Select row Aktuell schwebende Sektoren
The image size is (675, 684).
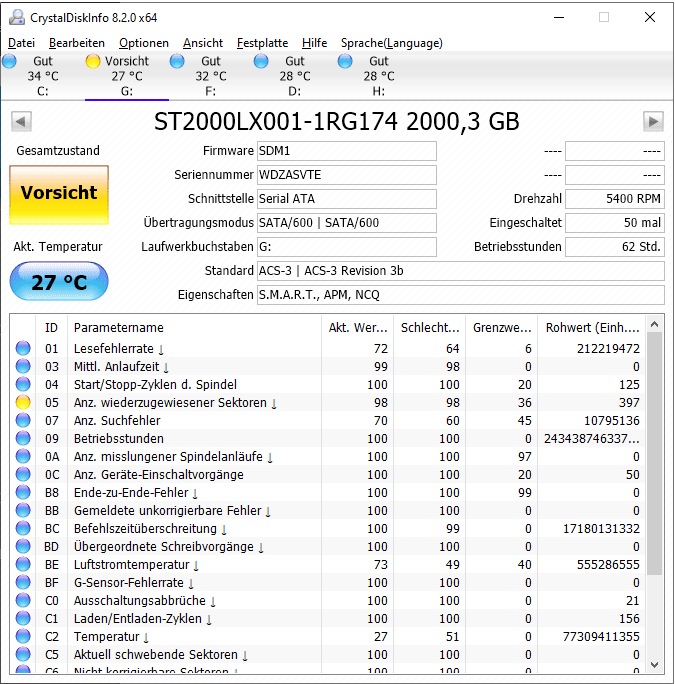pos(328,654)
